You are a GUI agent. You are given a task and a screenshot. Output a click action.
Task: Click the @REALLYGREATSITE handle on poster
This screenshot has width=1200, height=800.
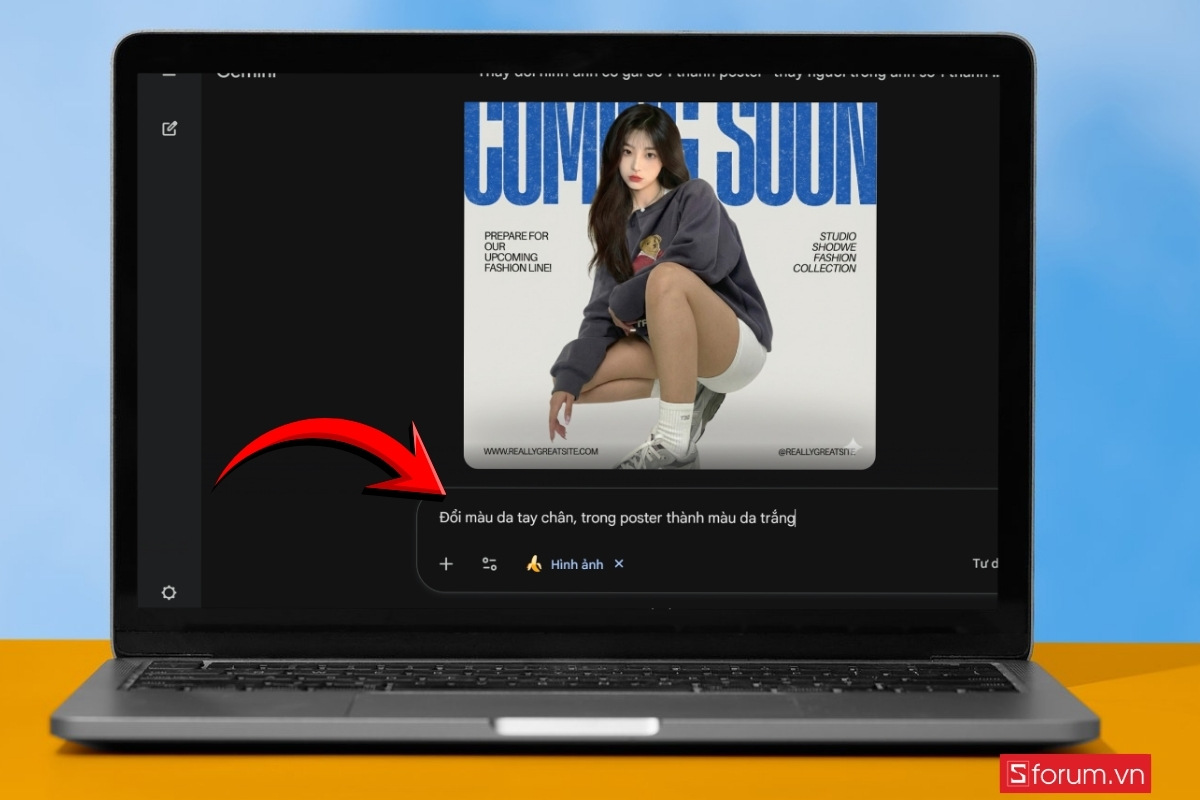coord(816,452)
